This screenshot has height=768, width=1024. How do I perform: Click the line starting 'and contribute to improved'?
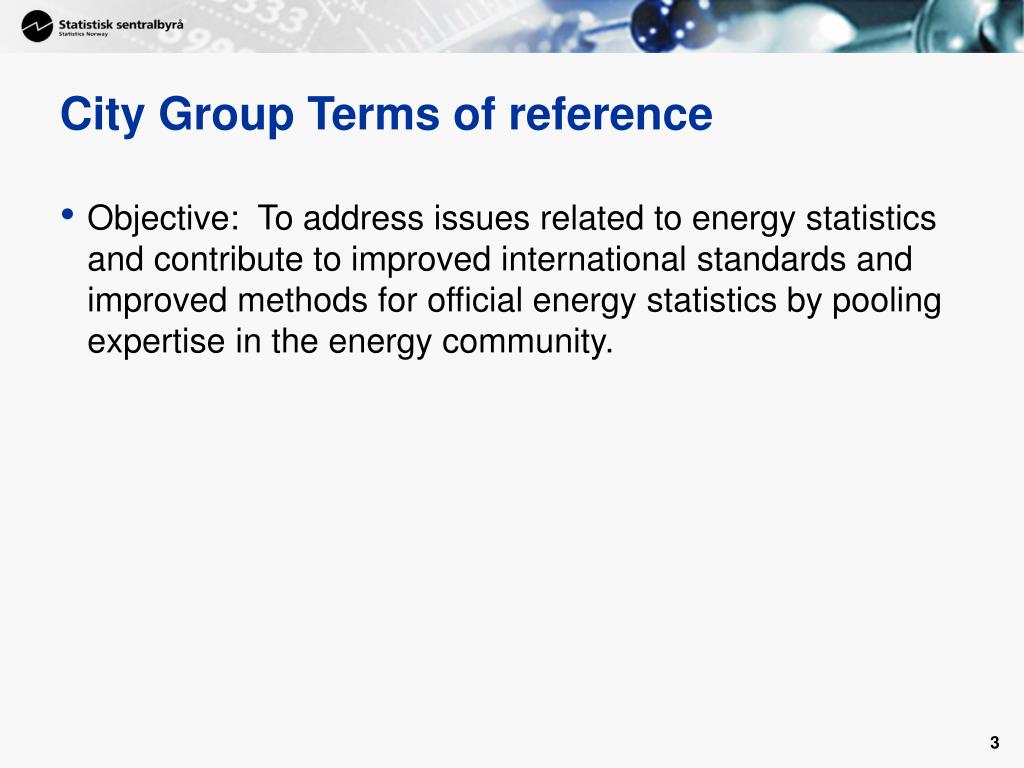[x=500, y=259]
